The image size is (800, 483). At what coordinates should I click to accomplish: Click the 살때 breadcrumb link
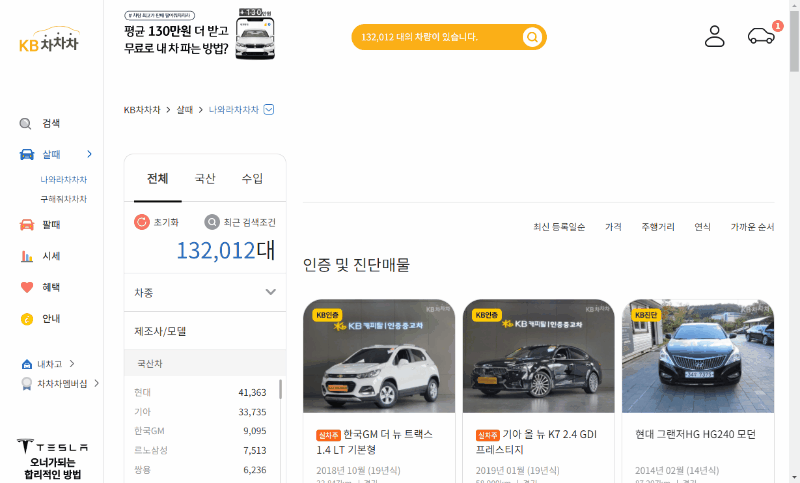click(x=185, y=110)
